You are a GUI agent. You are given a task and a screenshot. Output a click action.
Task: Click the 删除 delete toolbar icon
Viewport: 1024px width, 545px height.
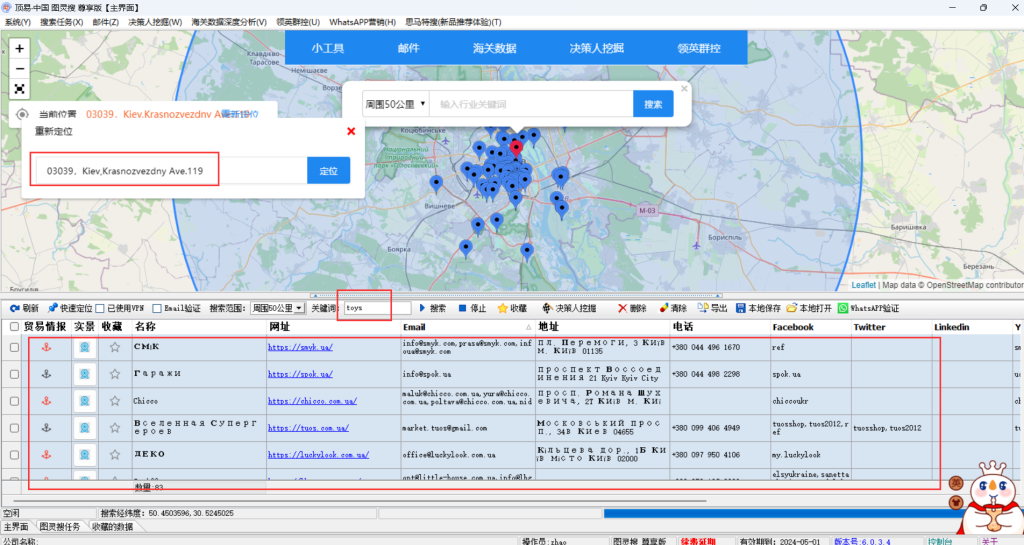point(632,308)
